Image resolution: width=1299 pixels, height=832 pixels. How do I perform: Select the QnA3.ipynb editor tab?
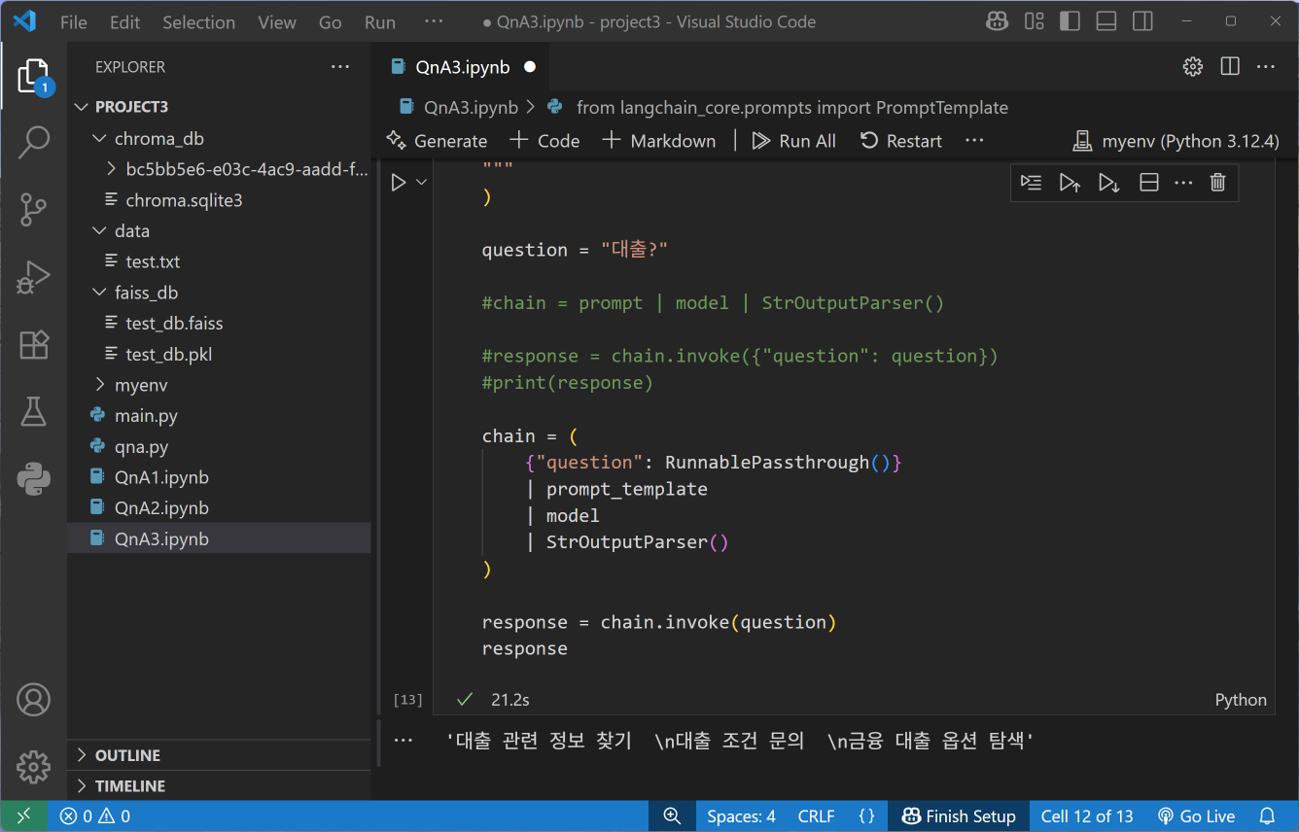463,67
